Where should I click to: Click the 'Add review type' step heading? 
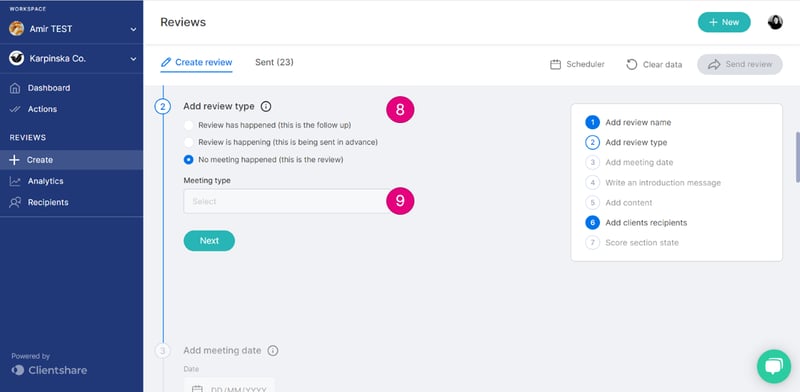coord(219,107)
